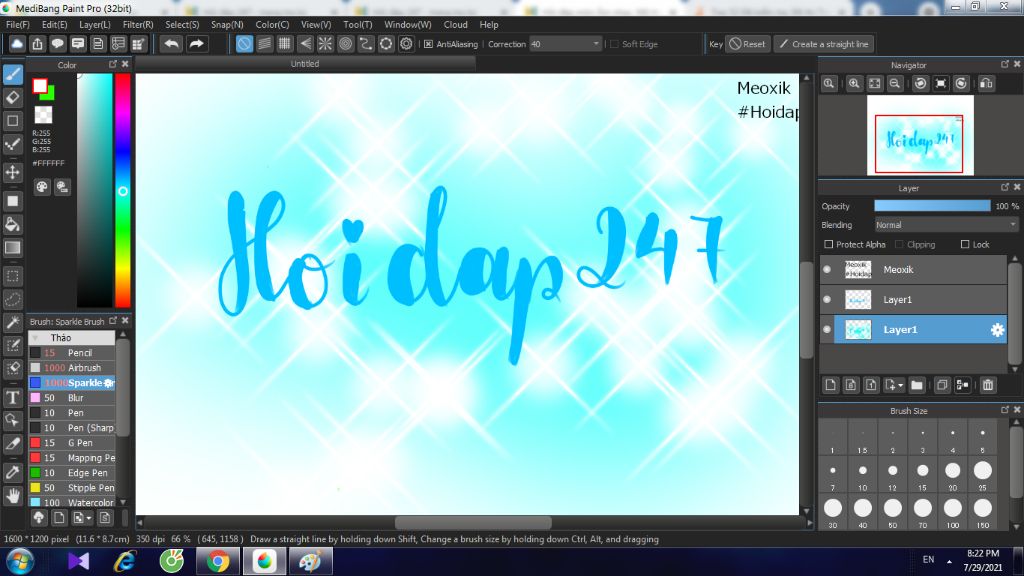1024x576 pixels.
Task: Select the Bucket fill tool
Action: [x=12, y=225]
